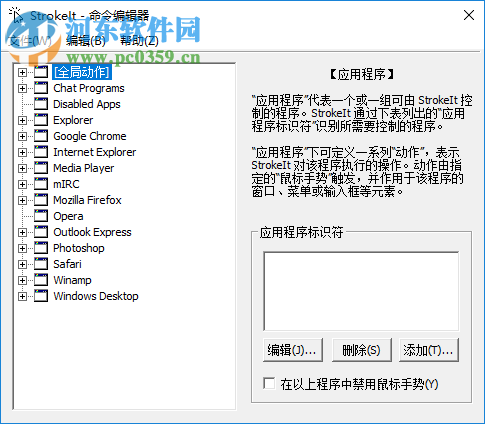Select the [全局动作] tree item
485x424 pixels.
[82, 72]
